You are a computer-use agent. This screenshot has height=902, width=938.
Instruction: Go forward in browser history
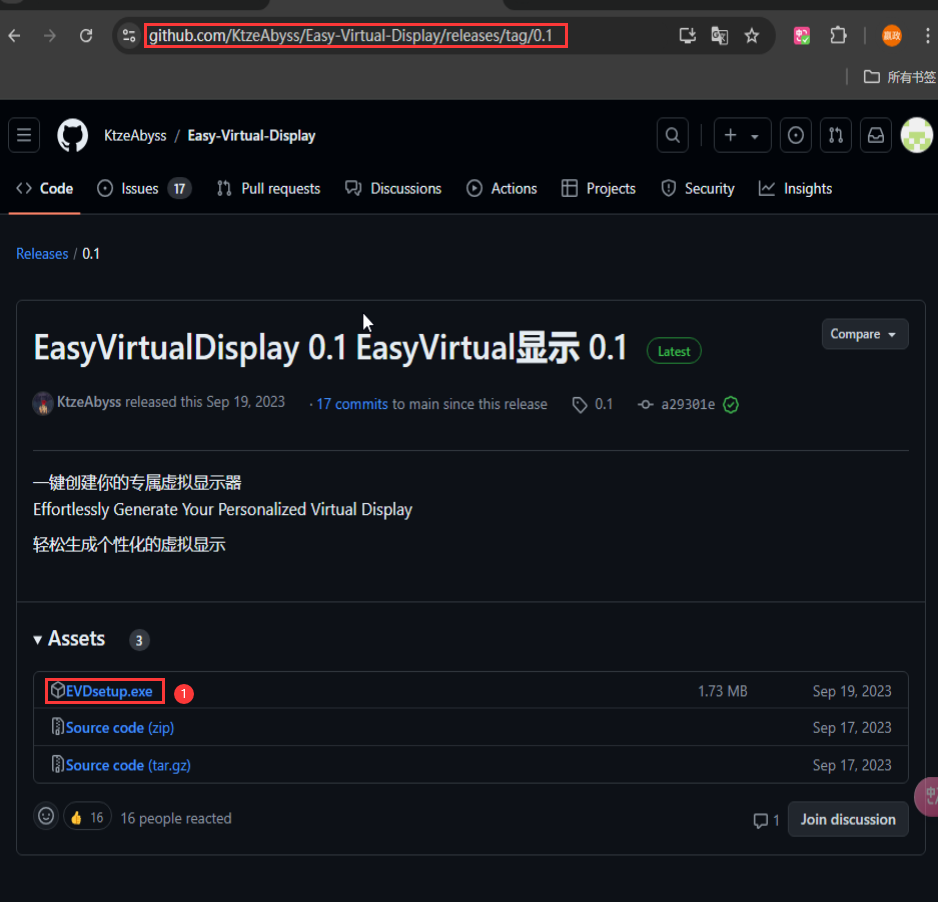pos(50,36)
